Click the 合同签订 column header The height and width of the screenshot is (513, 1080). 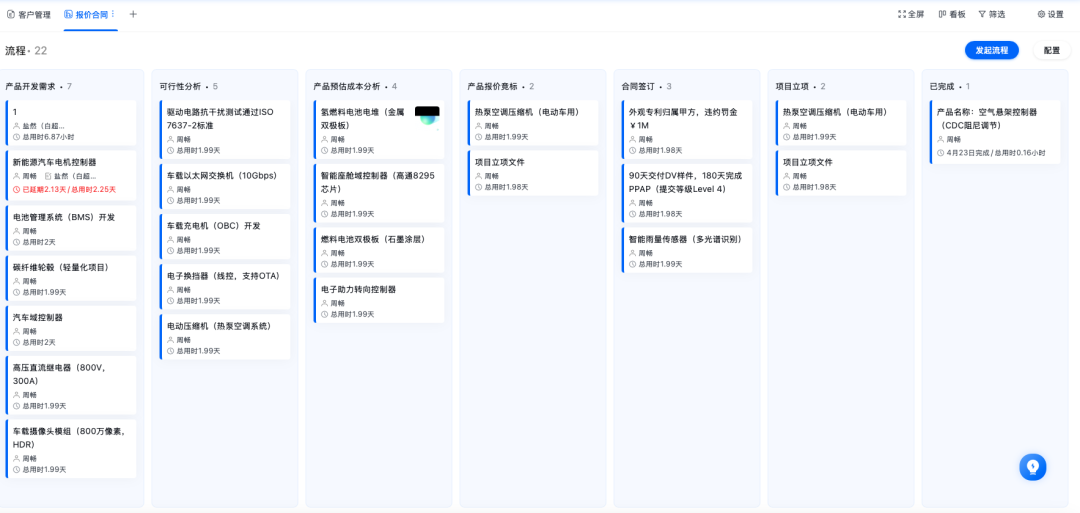point(646,86)
